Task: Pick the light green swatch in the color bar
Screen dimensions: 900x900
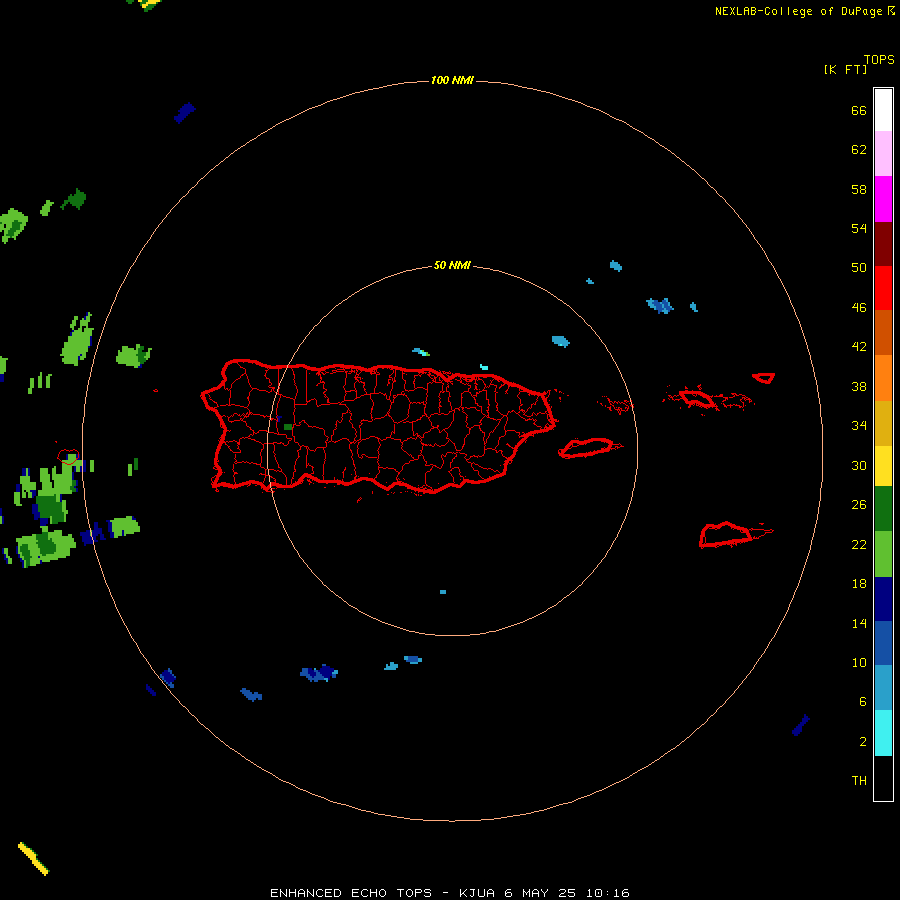Action: click(883, 554)
